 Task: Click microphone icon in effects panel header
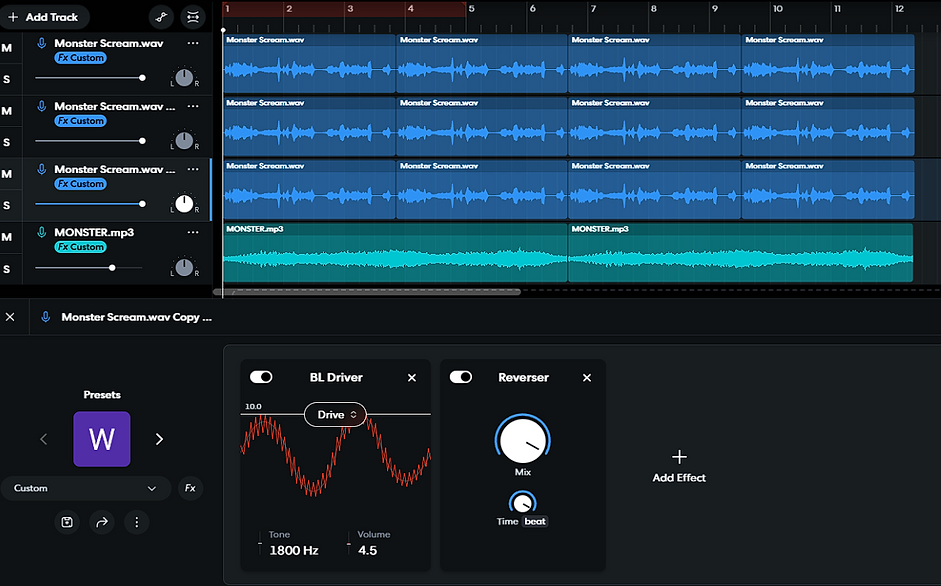click(x=46, y=317)
